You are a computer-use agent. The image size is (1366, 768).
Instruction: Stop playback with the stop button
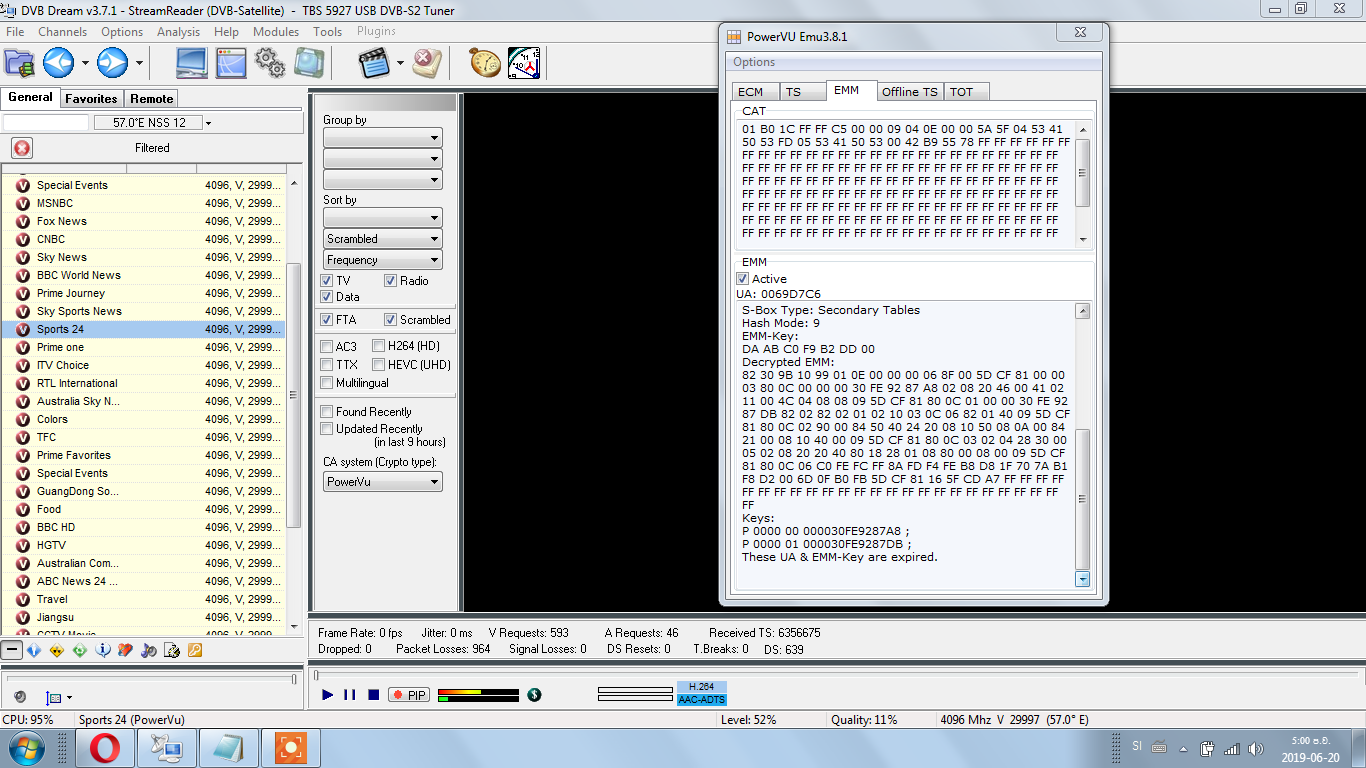373,695
